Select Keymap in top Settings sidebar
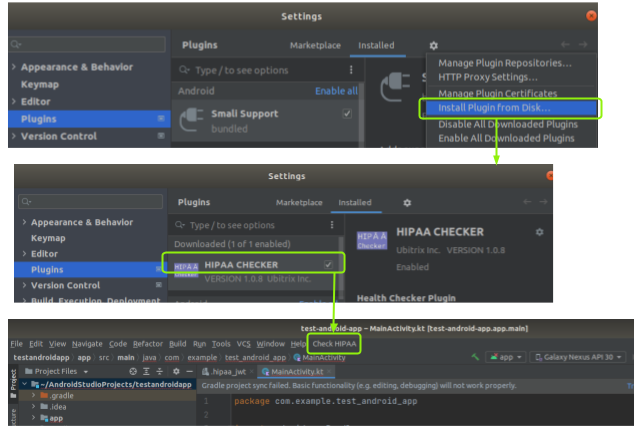Screen dimensions: 639x432 click(40, 84)
